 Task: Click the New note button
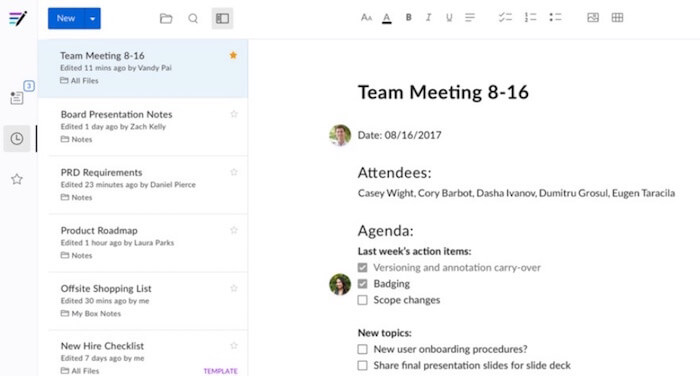point(66,18)
